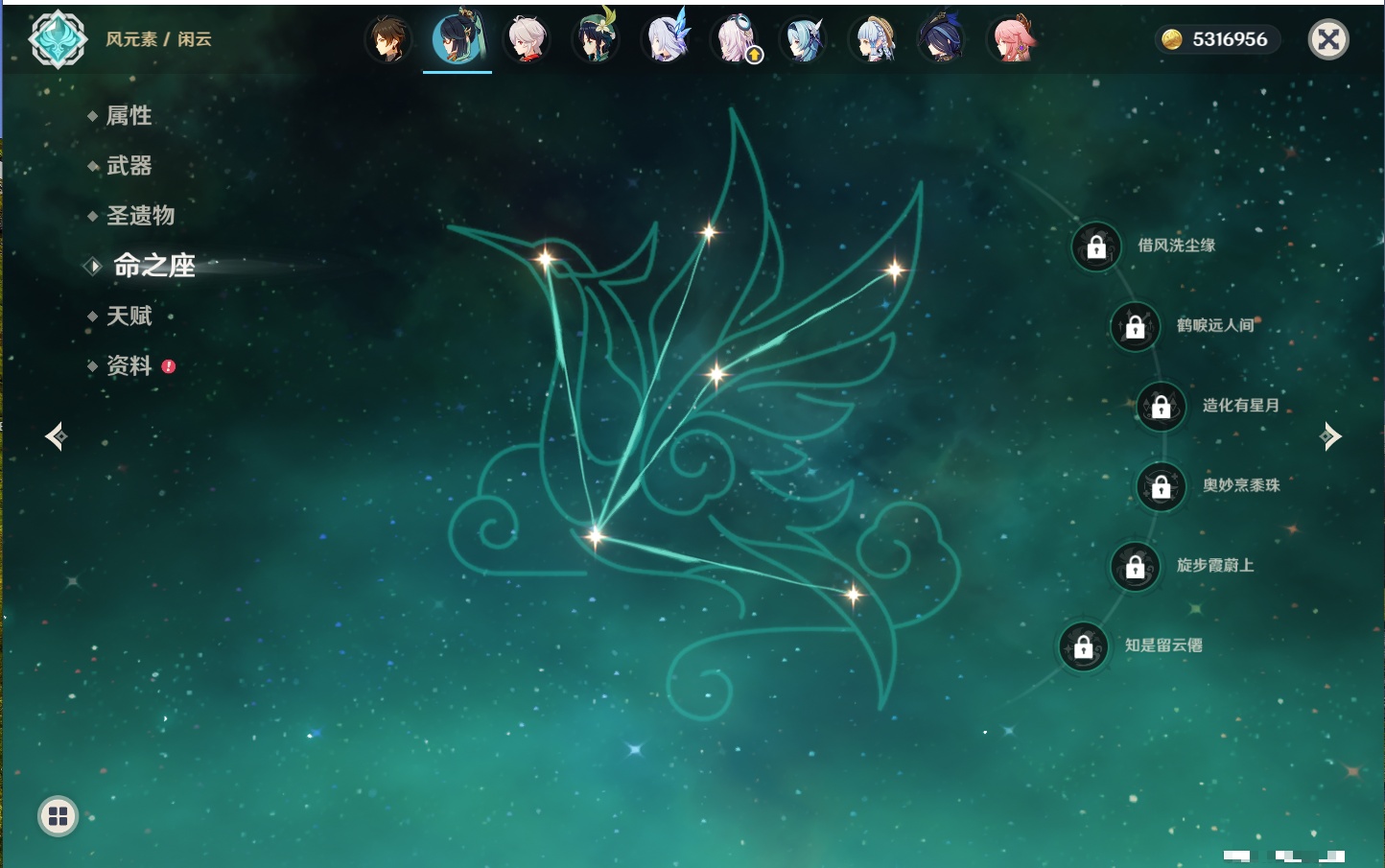Open the grid menu button at bottom left
The width and height of the screenshot is (1385, 868).
58,816
